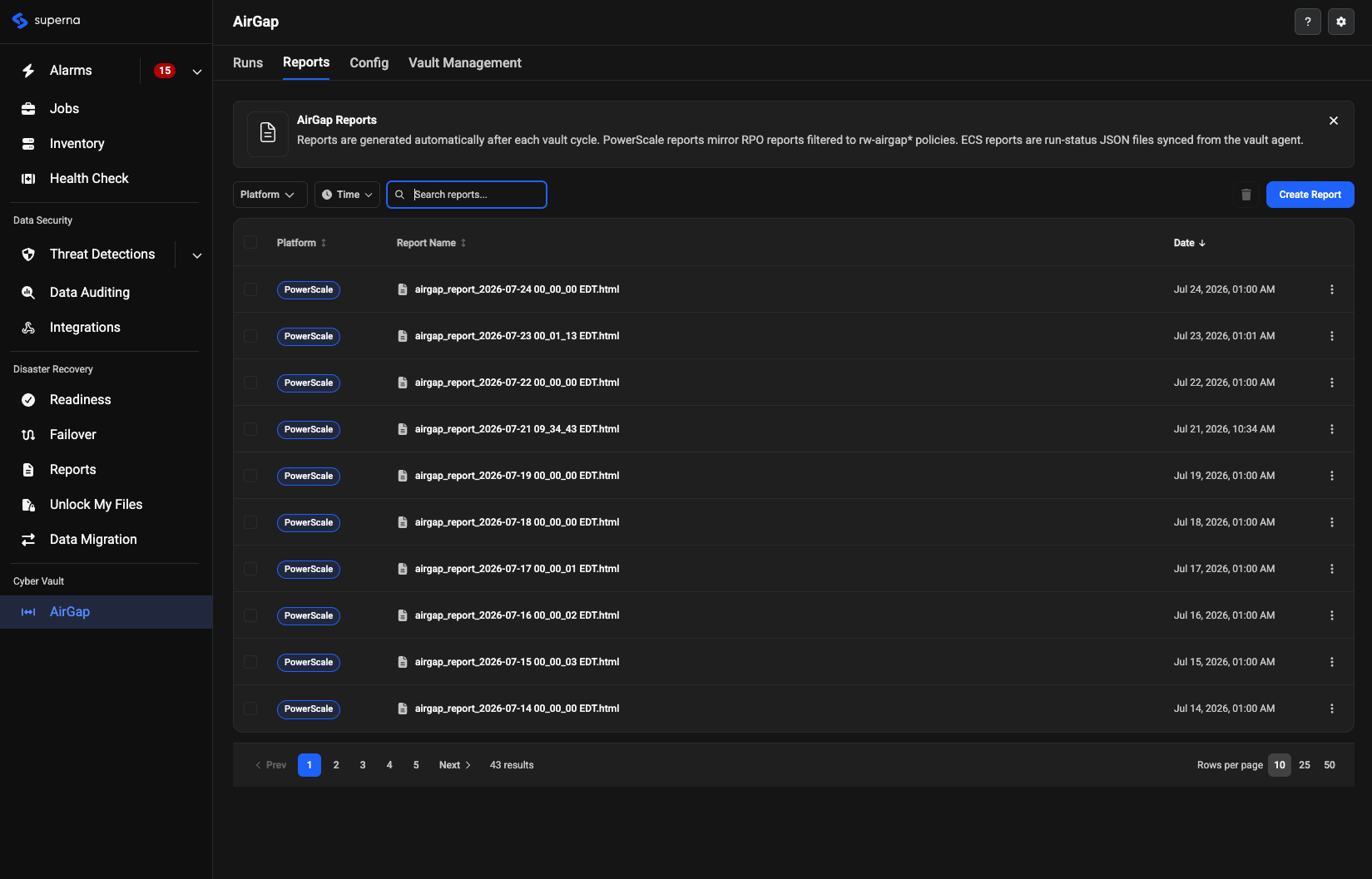1372x879 pixels.
Task: Select the Reports tab
Action: click(x=306, y=62)
